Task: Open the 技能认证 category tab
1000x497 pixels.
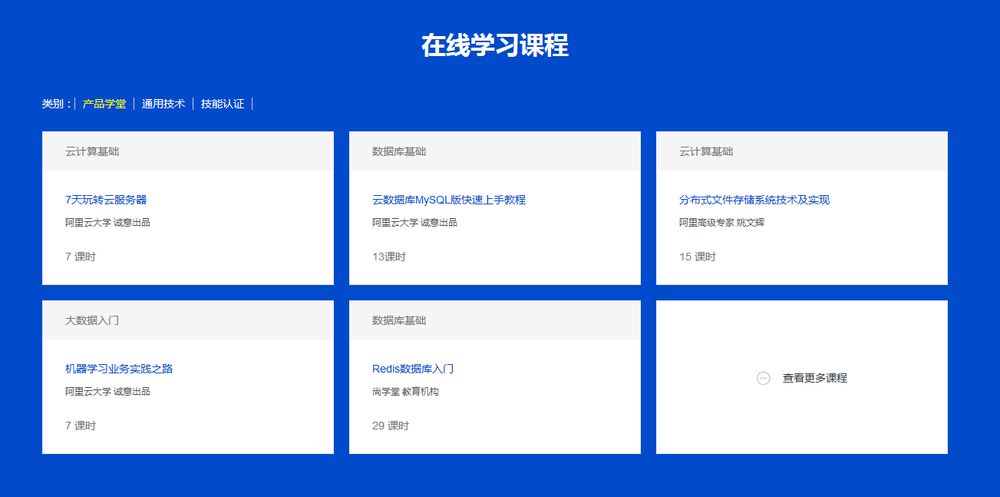Action: coord(222,103)
